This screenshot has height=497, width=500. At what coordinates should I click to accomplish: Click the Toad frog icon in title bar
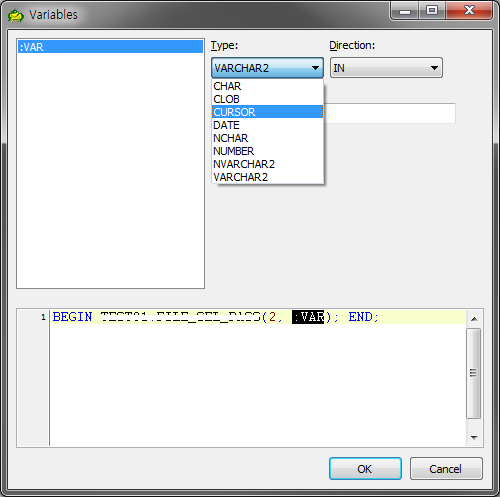[x=16, y=15]
